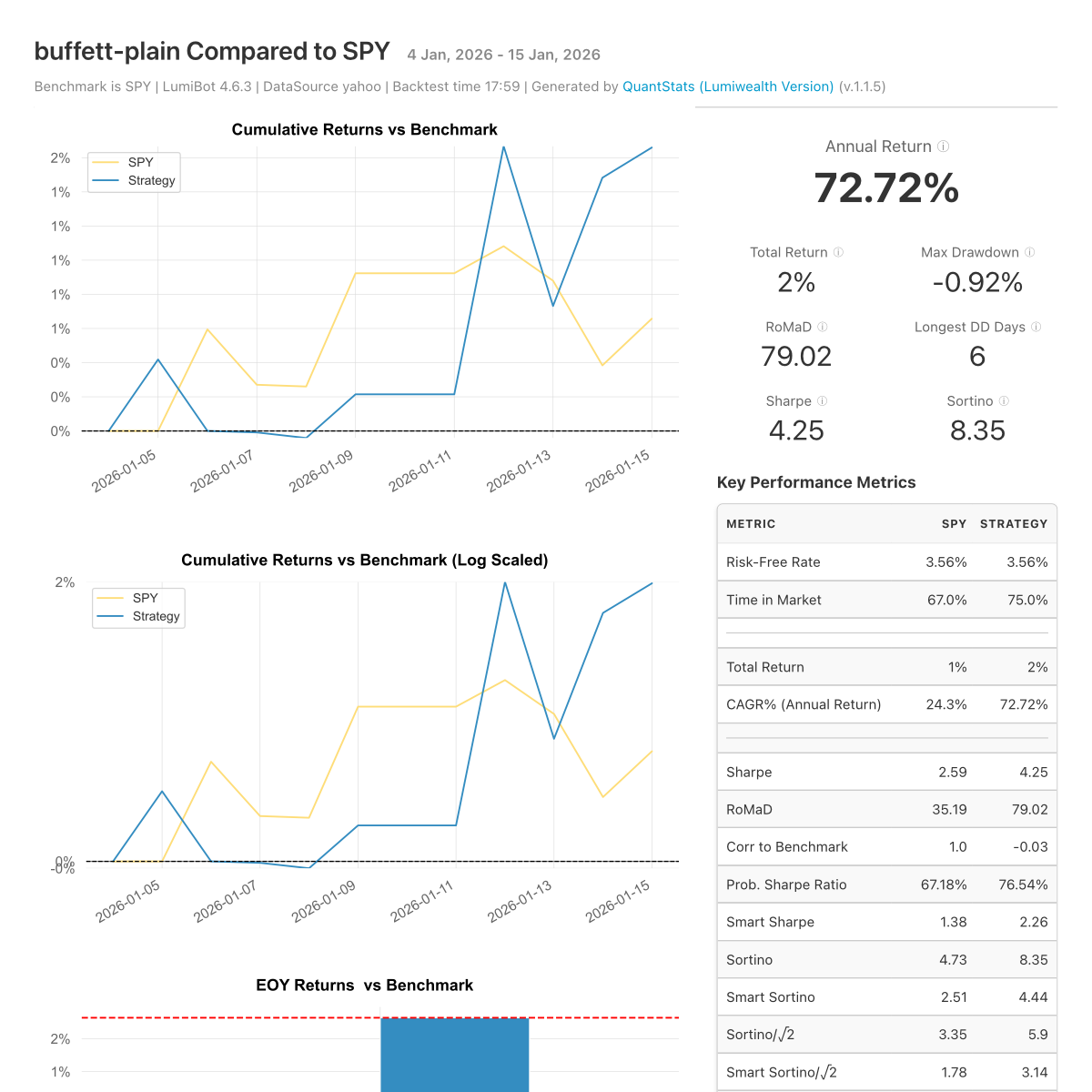1092x1092 pixels.
Task: Click the Strategy Time in Market value 75.0%
Action: [1027, 601]
